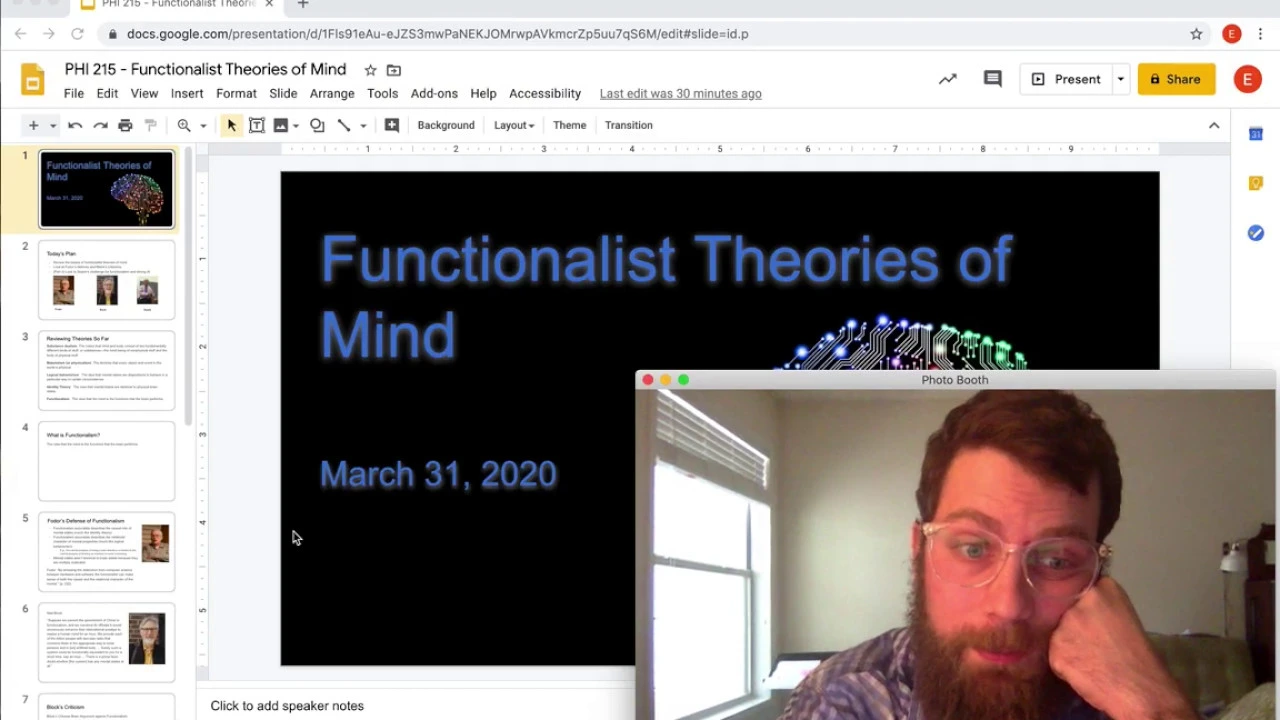1280x720 pixels.
Task: Open the Slide menu
Action: (x=283, y=93)
